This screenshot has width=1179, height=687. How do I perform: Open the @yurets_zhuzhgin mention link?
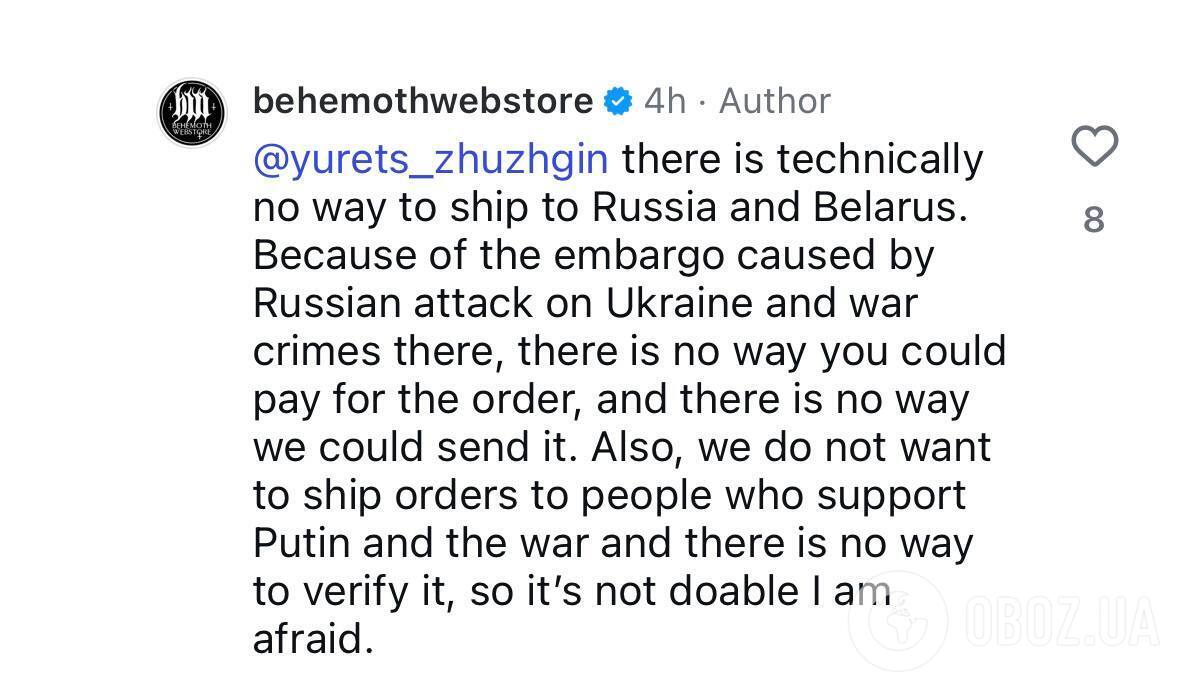coord(431,159)
